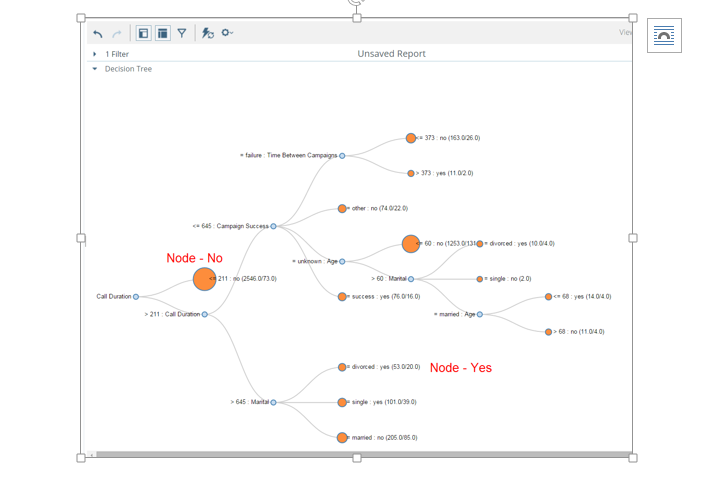Image resolution: width=712 pixels, height=489 pixels.
Task: Select '= divorced : yes (10.0/4.0)' leaf
Action: point(480,244)
